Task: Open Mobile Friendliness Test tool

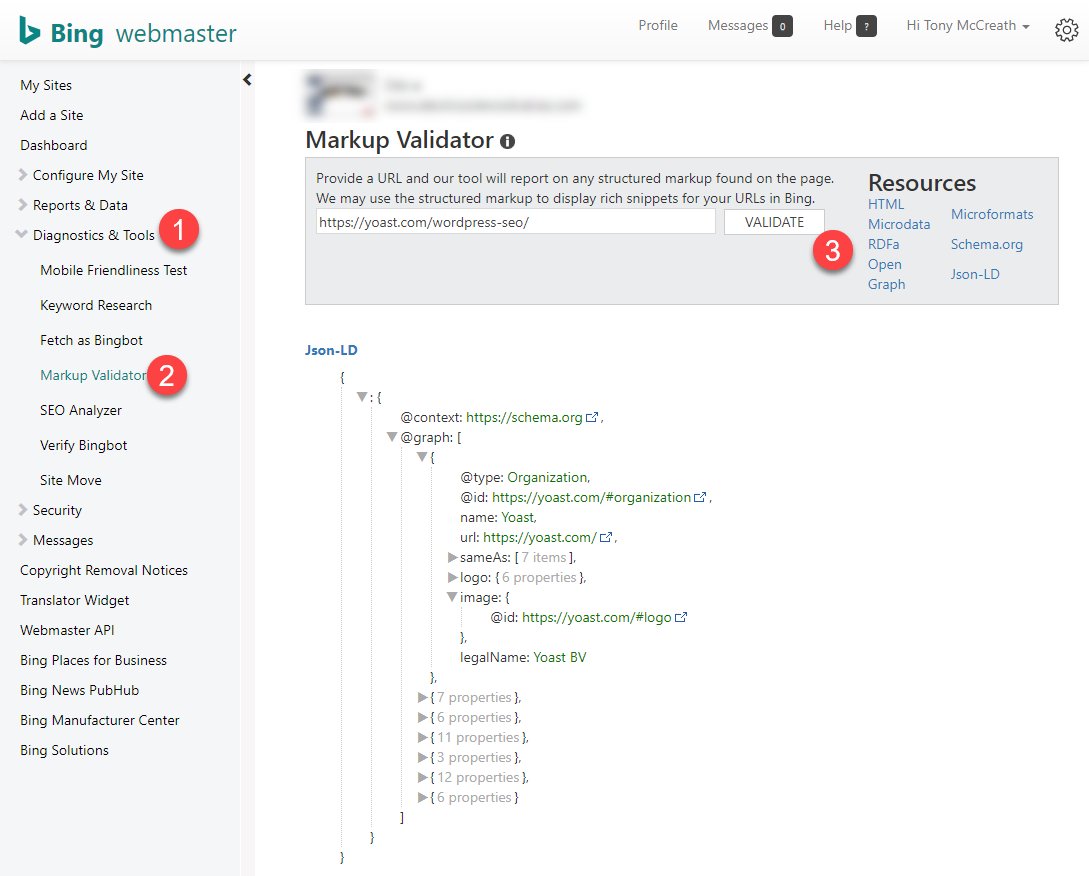Action: coord(114,270)
